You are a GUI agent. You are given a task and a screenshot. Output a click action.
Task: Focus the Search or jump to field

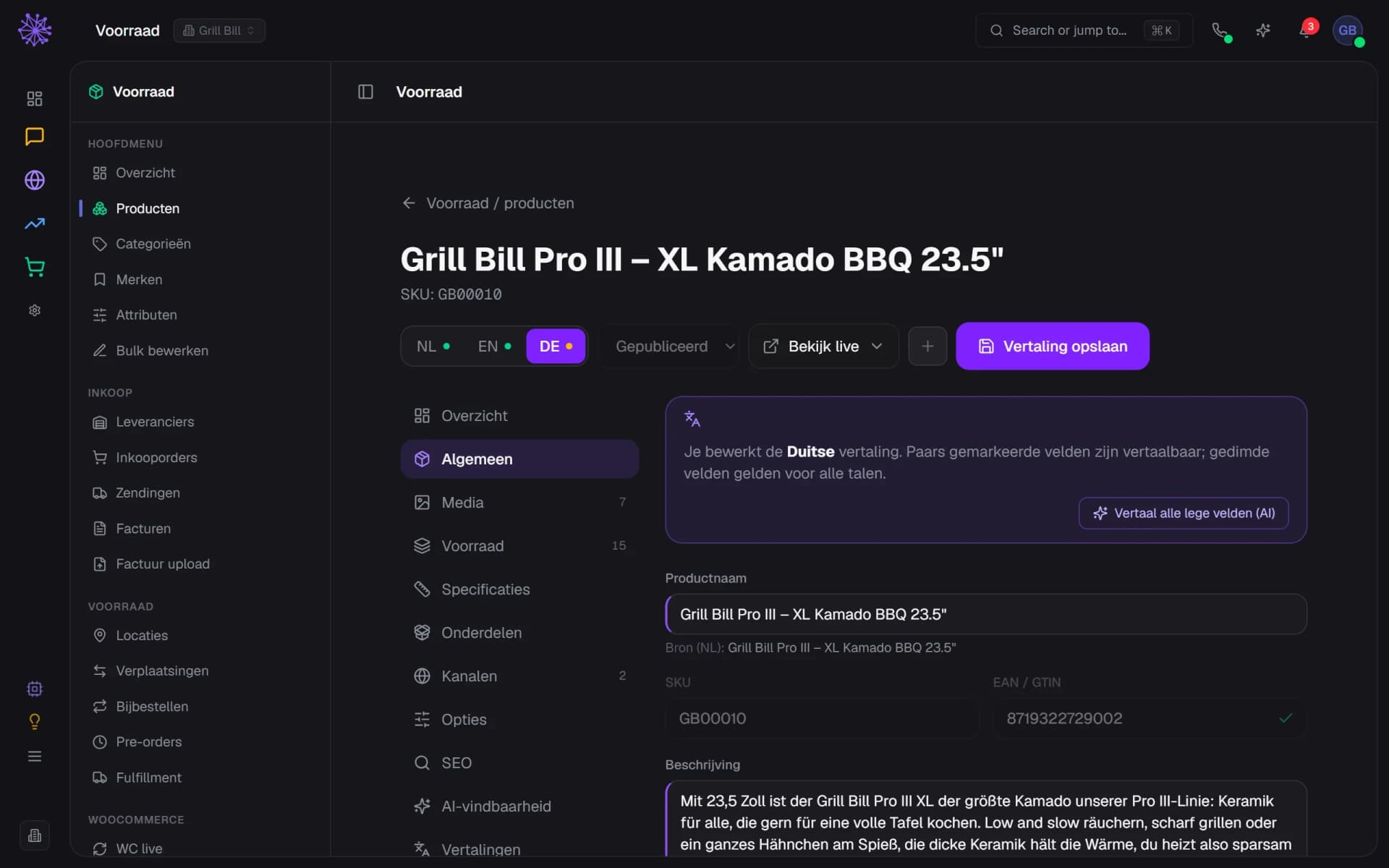tap(1084, 30)
